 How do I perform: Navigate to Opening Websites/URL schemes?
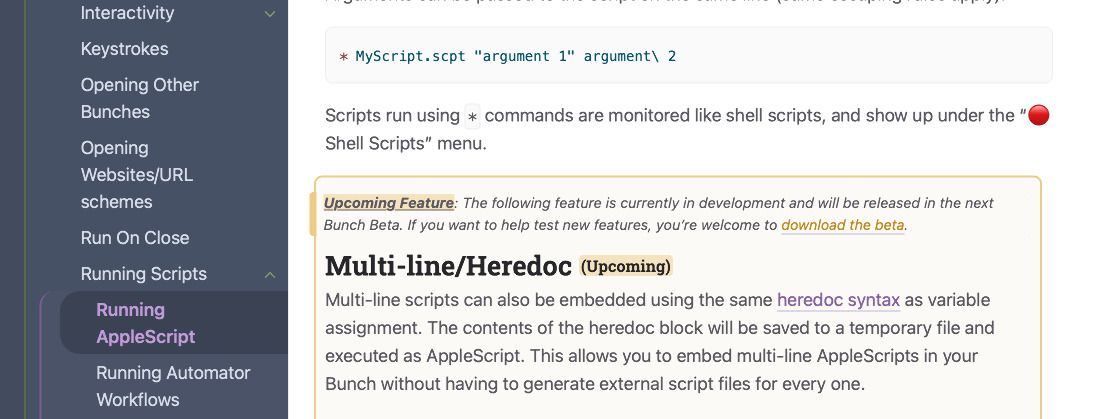[137, 175]
